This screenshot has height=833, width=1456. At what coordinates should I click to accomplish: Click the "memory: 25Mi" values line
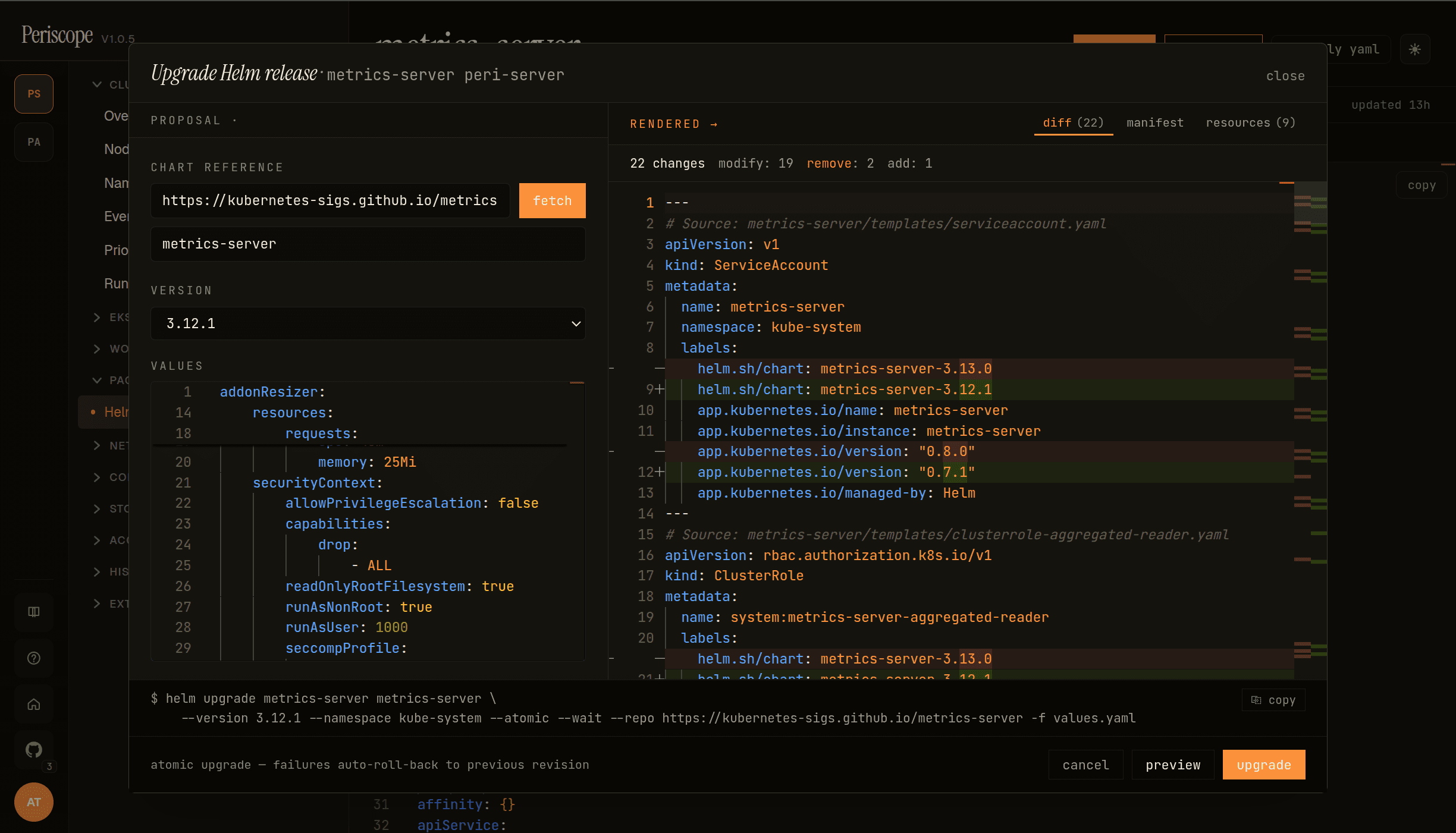pyautogui.click(x=367, y=462)
